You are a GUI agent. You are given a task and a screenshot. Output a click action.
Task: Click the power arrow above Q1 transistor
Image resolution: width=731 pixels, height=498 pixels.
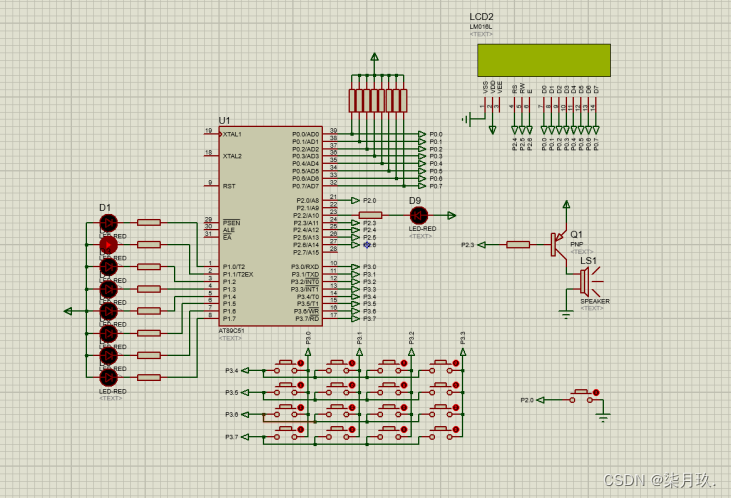pos(566,204)
